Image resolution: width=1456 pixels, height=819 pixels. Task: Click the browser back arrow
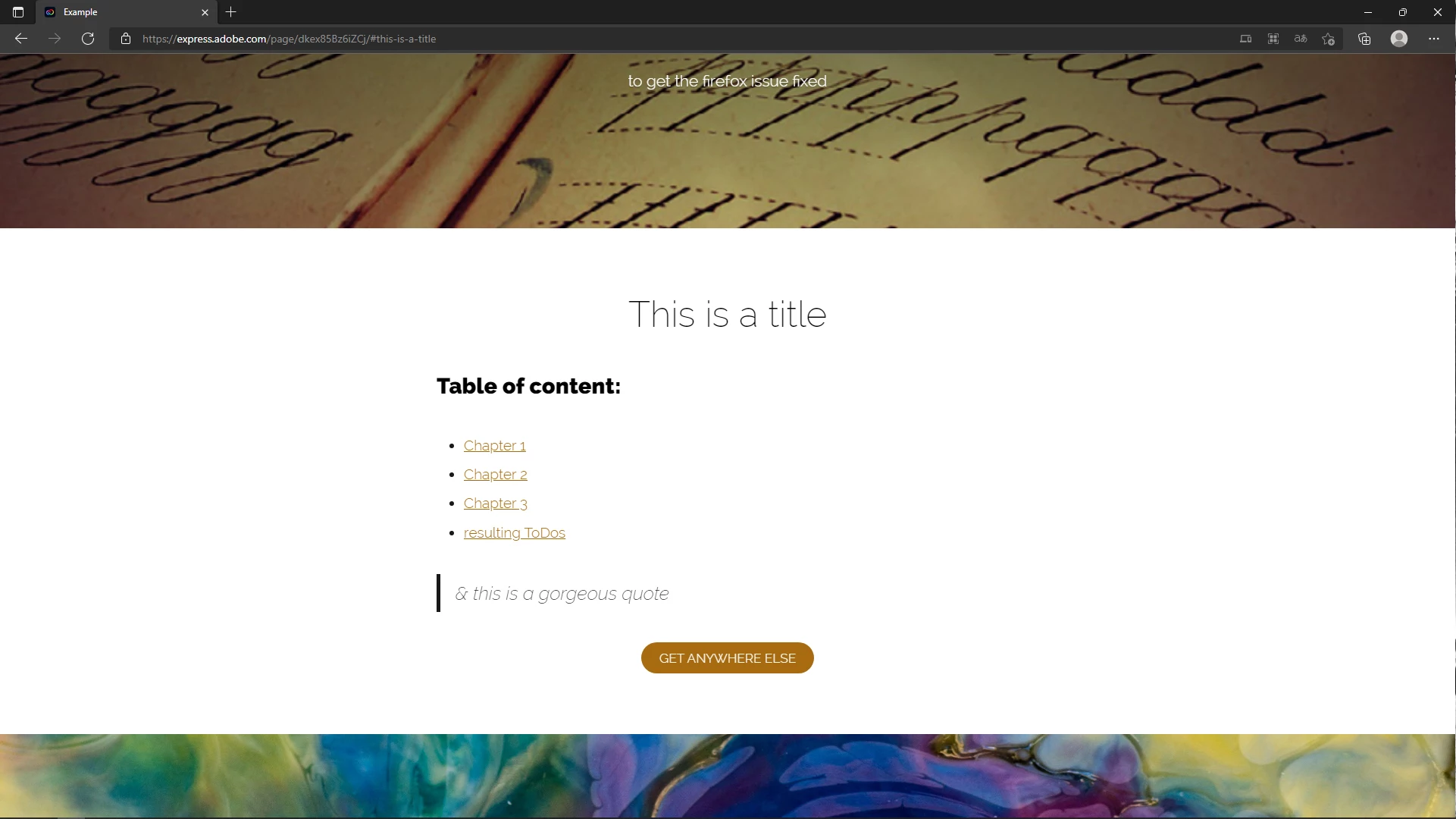tap(21, 39)
